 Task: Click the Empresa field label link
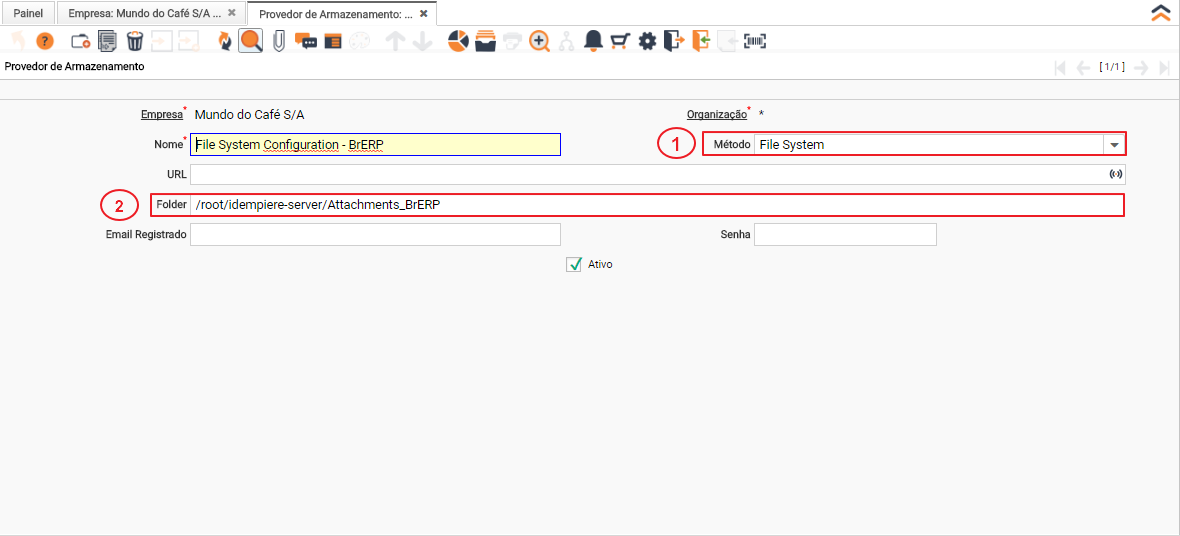click(x=161, y=115)
